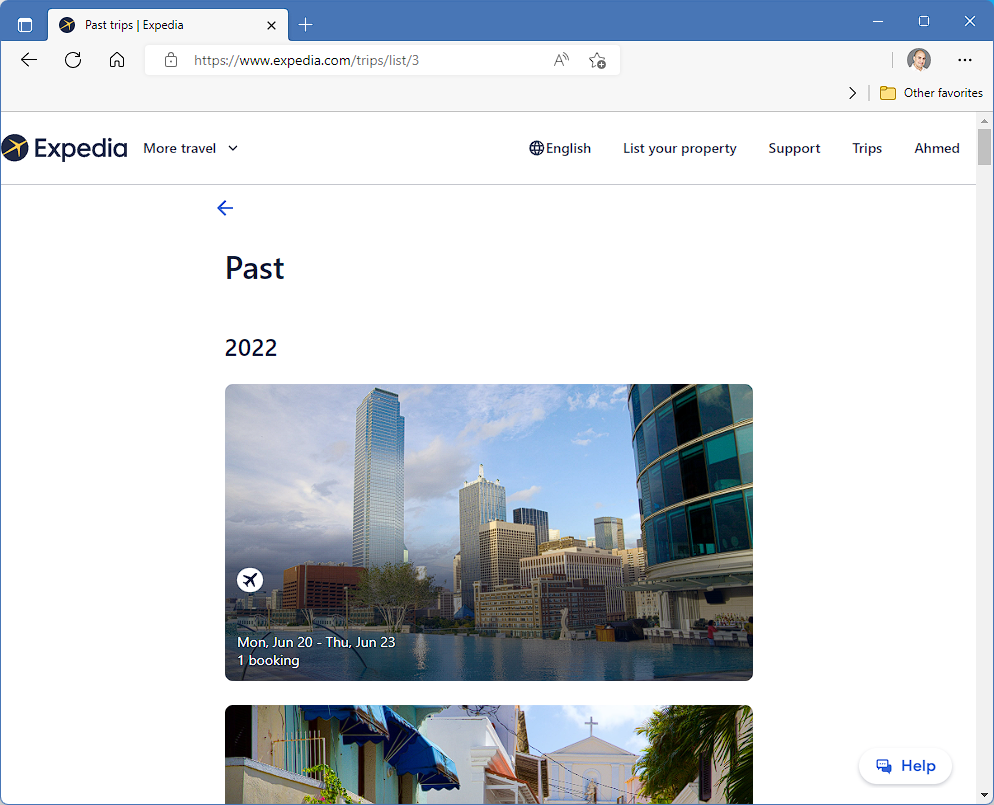Open the Read aloud icon in address bar

[561, 60]
